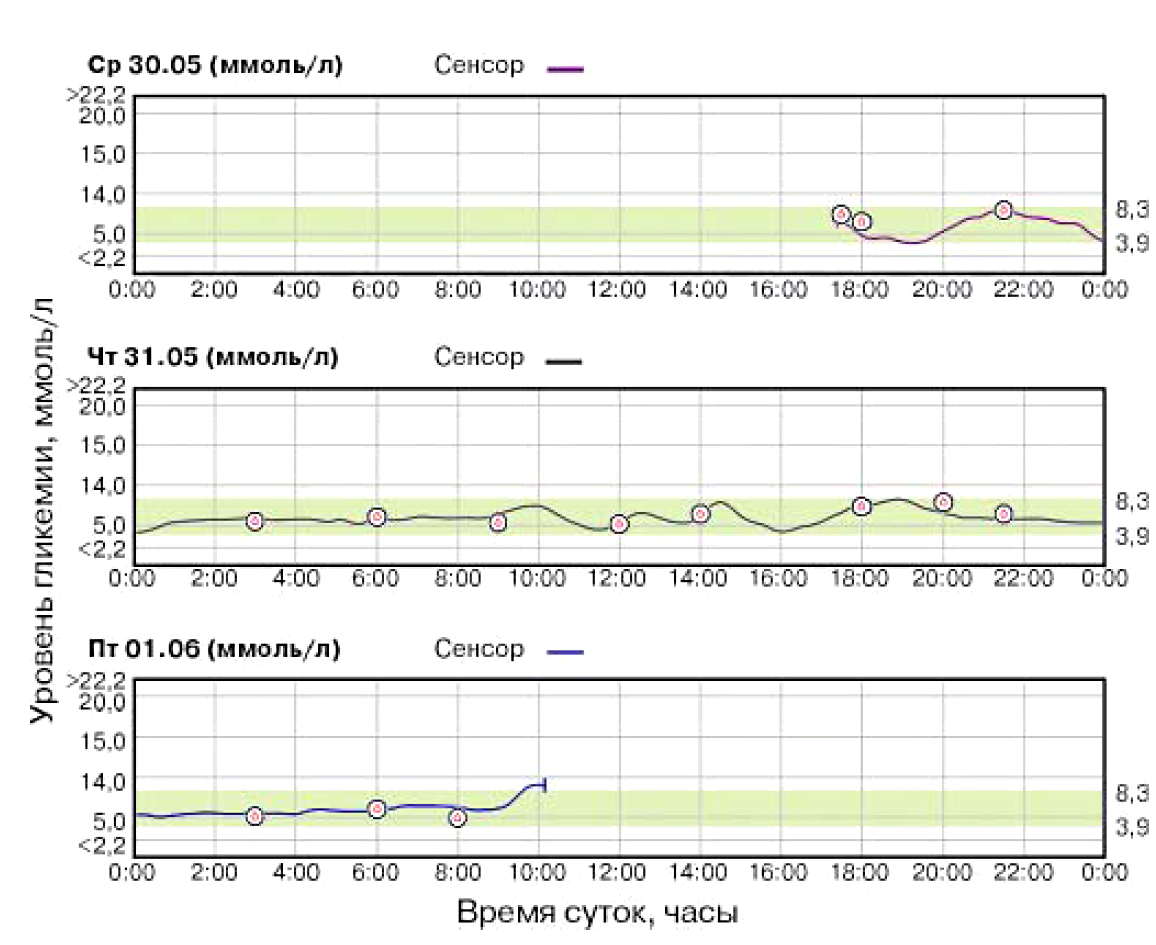Click the '3,9' right-side label on Ср 30.05 chart
This screenshot has height=945, width=1156.
pyautogui.click(x=1132, y=243)
